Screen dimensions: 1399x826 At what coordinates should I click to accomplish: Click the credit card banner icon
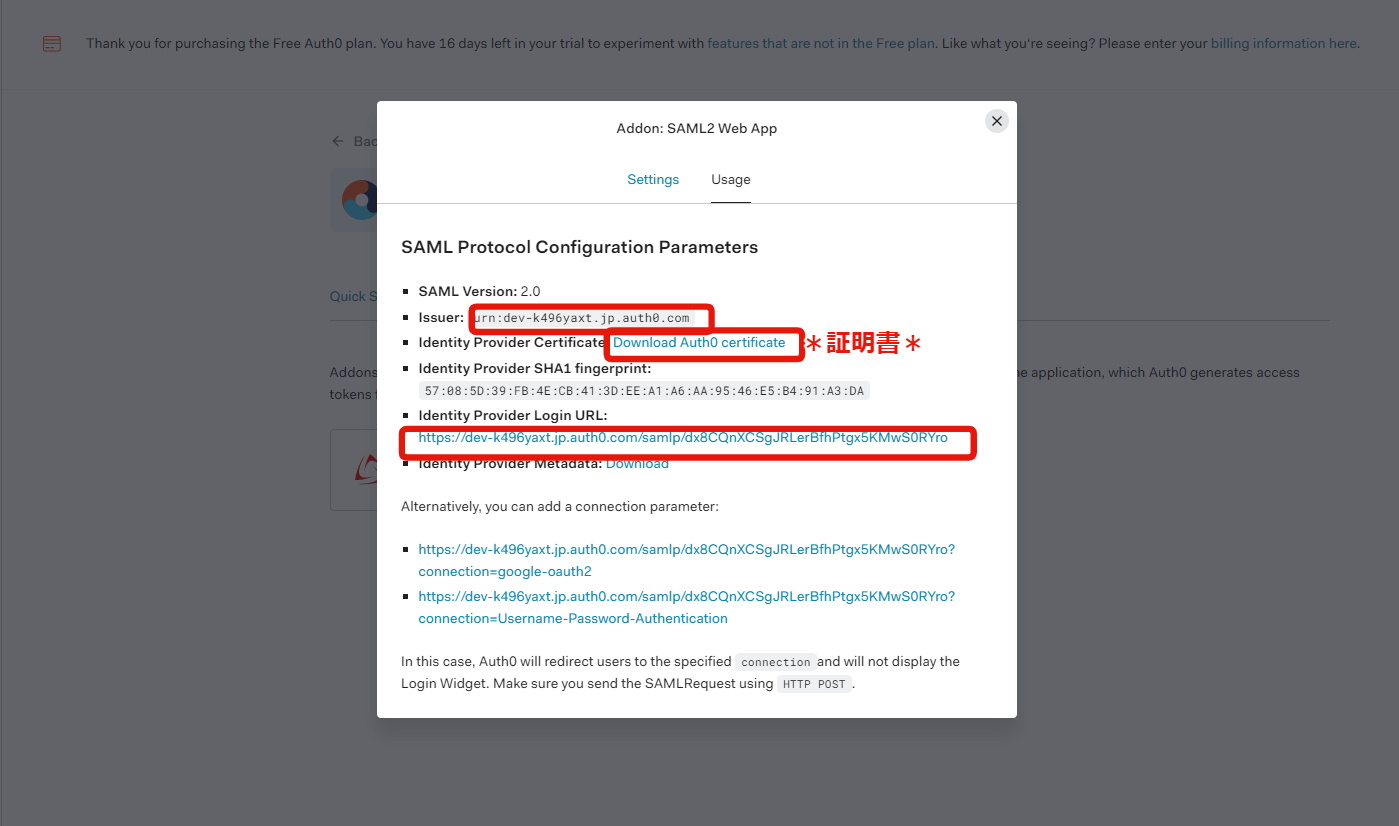pyautogui.click(x=51, y=44)
